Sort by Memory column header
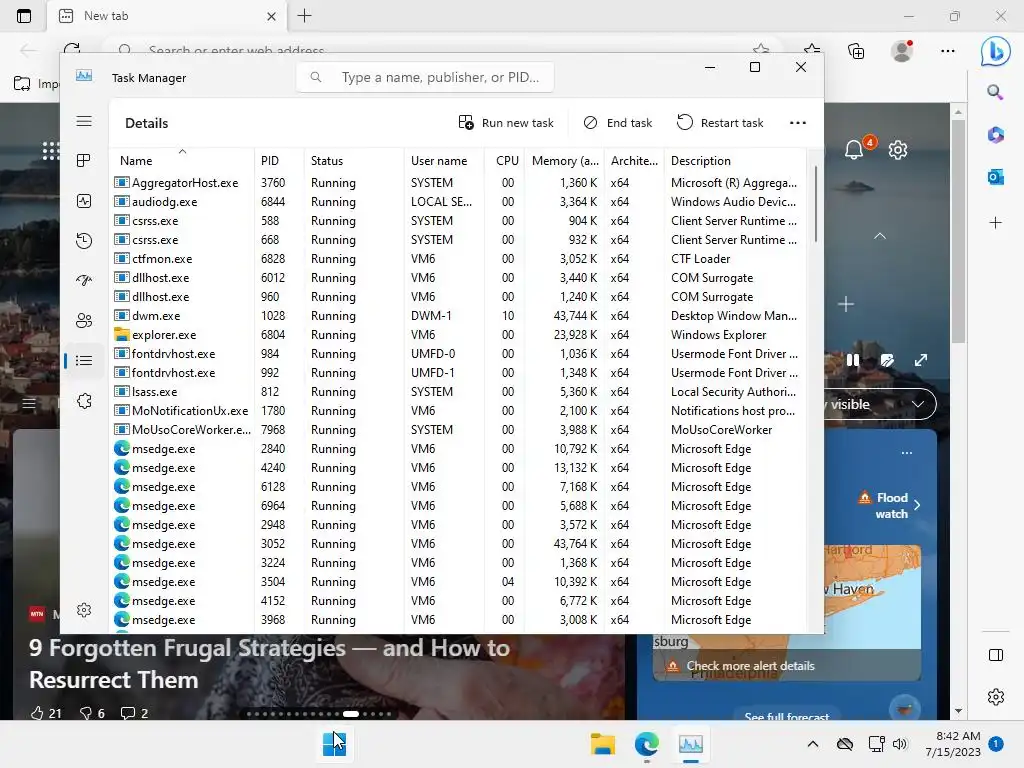The height and width of the screenshot is (768, 1024). (x=565, y=161)
